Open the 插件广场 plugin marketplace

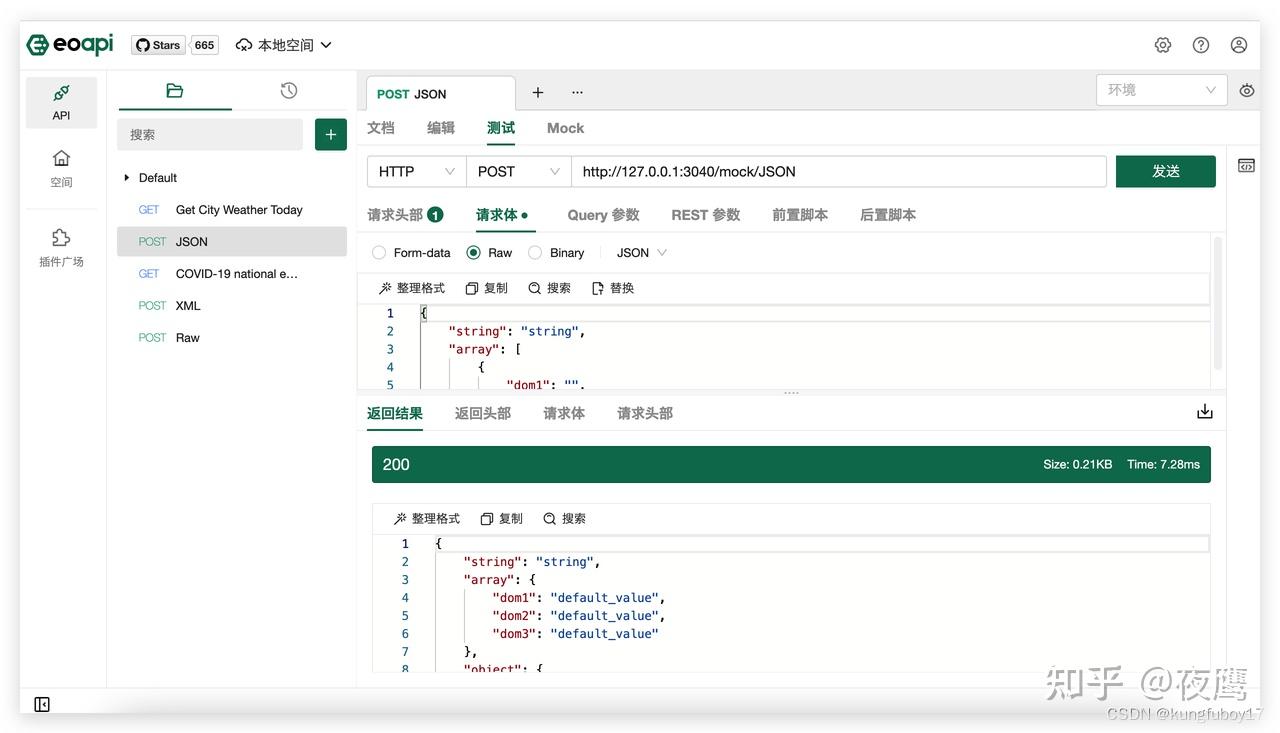pos(61,248)
